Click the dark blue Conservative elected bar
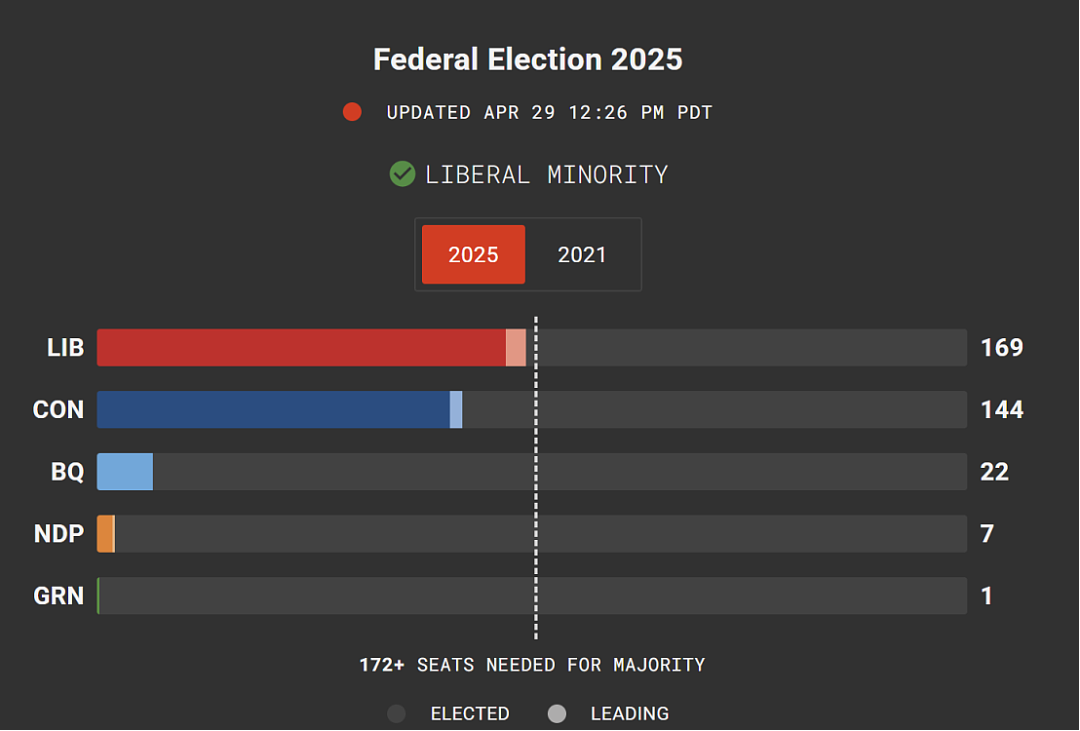Image resolution: width=1080 pixels, height=731 pixels. pyautogui.click(x=273, y=410)
